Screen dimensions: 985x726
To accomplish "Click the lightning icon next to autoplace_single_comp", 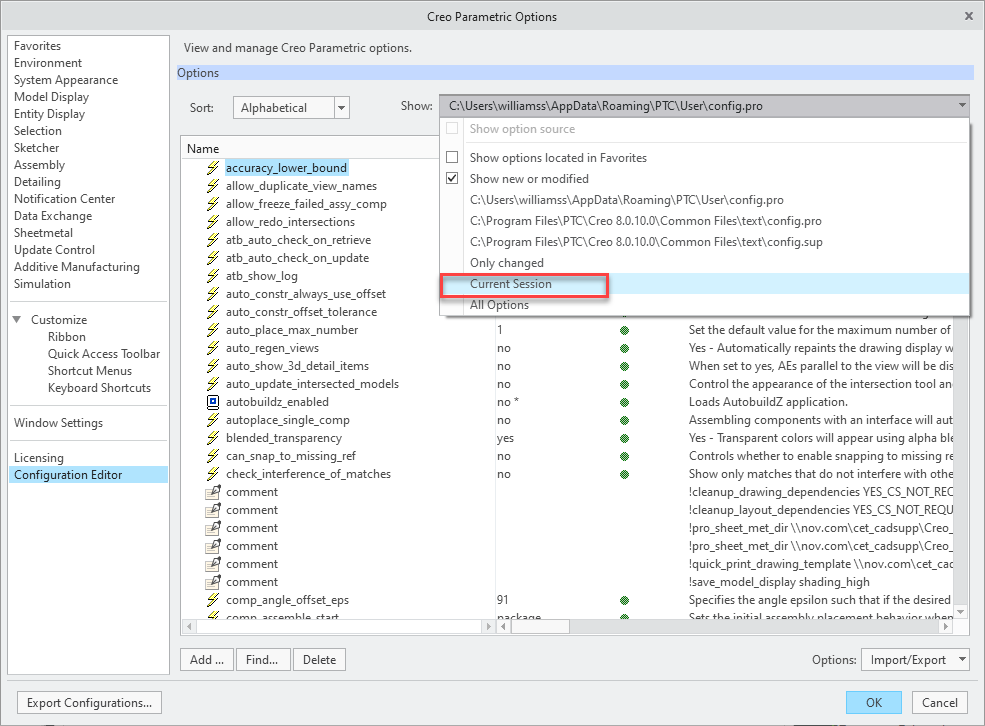I will coord(213,420).
